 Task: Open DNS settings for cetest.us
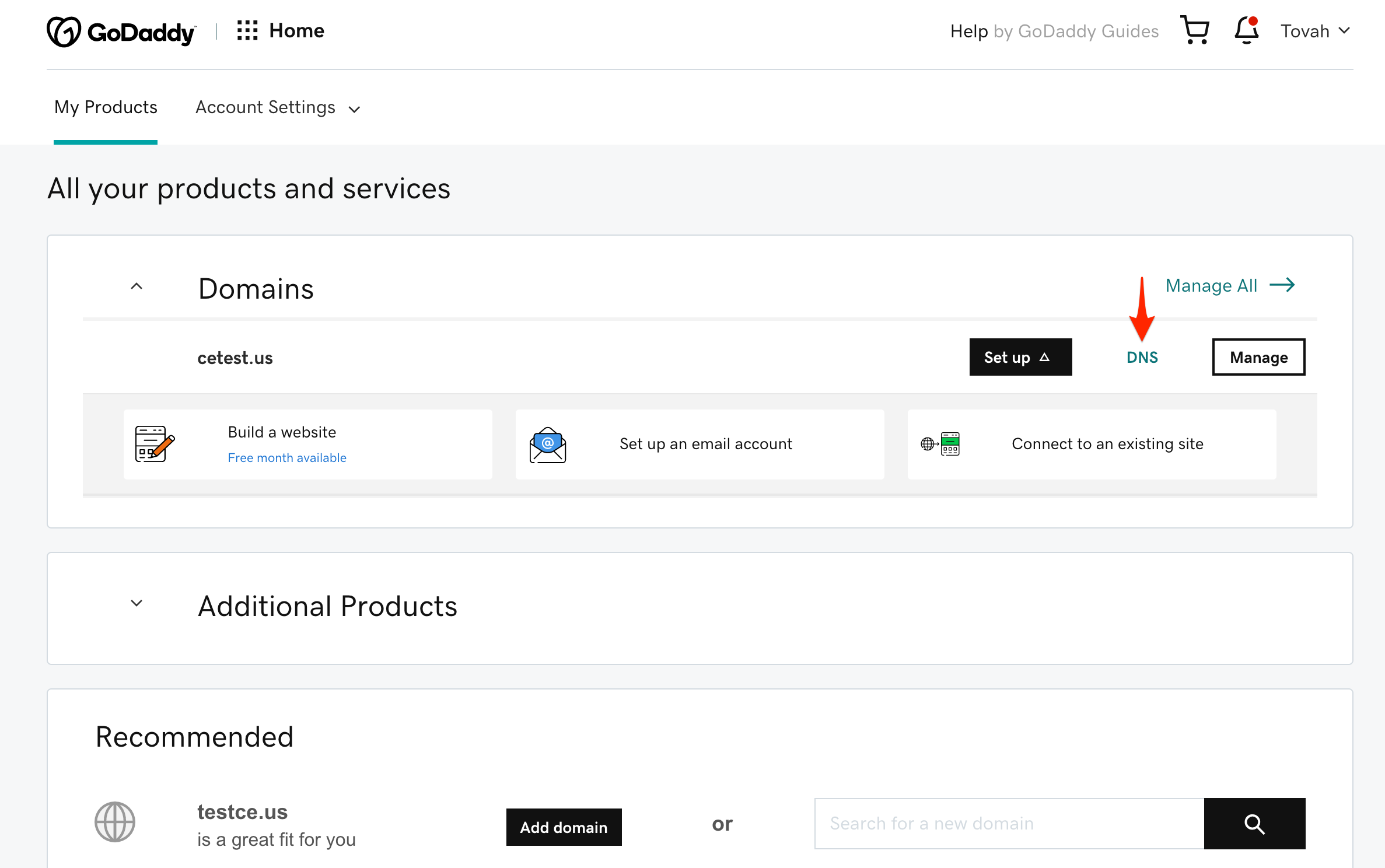pos(1142,357)
